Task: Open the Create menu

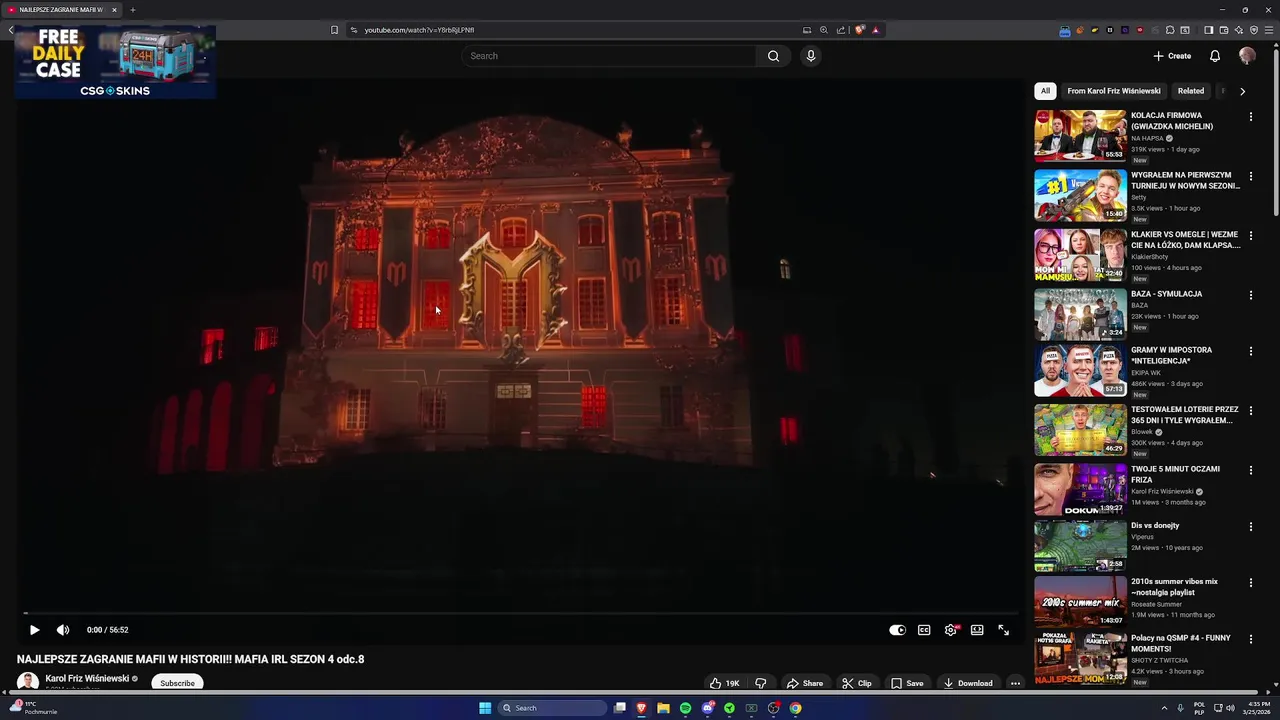Action: tap(1172, 56)
